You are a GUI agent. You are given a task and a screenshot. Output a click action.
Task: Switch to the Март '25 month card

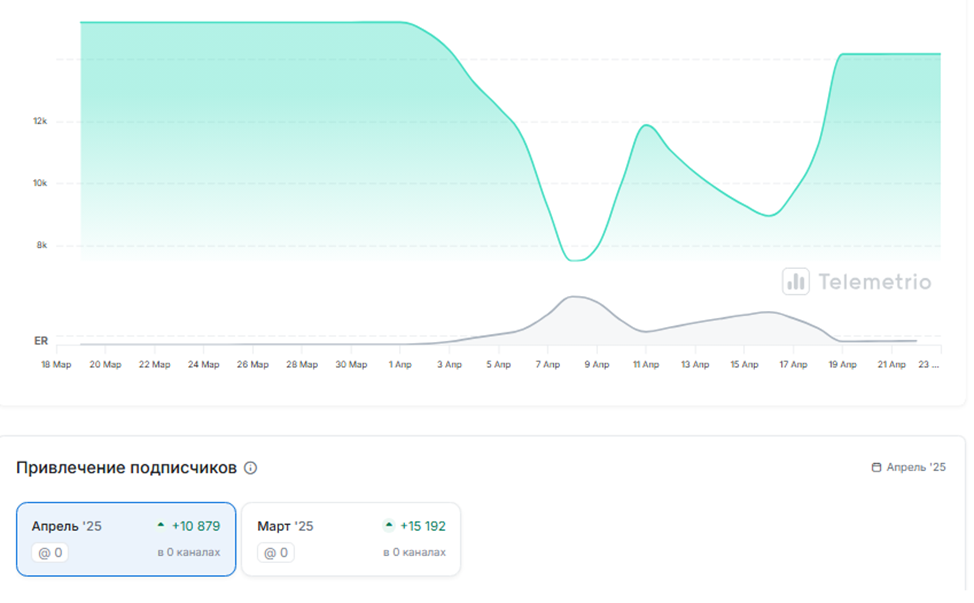351,539
